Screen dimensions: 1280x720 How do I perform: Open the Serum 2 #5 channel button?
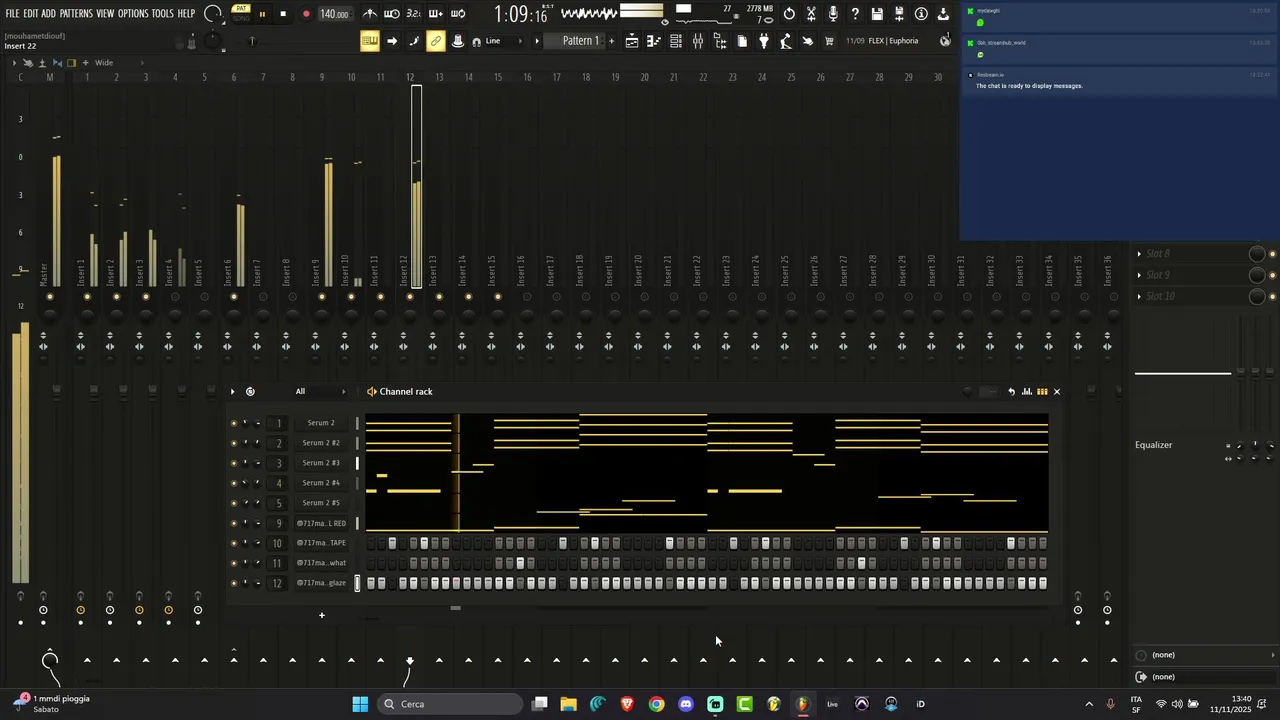(322, 503)
